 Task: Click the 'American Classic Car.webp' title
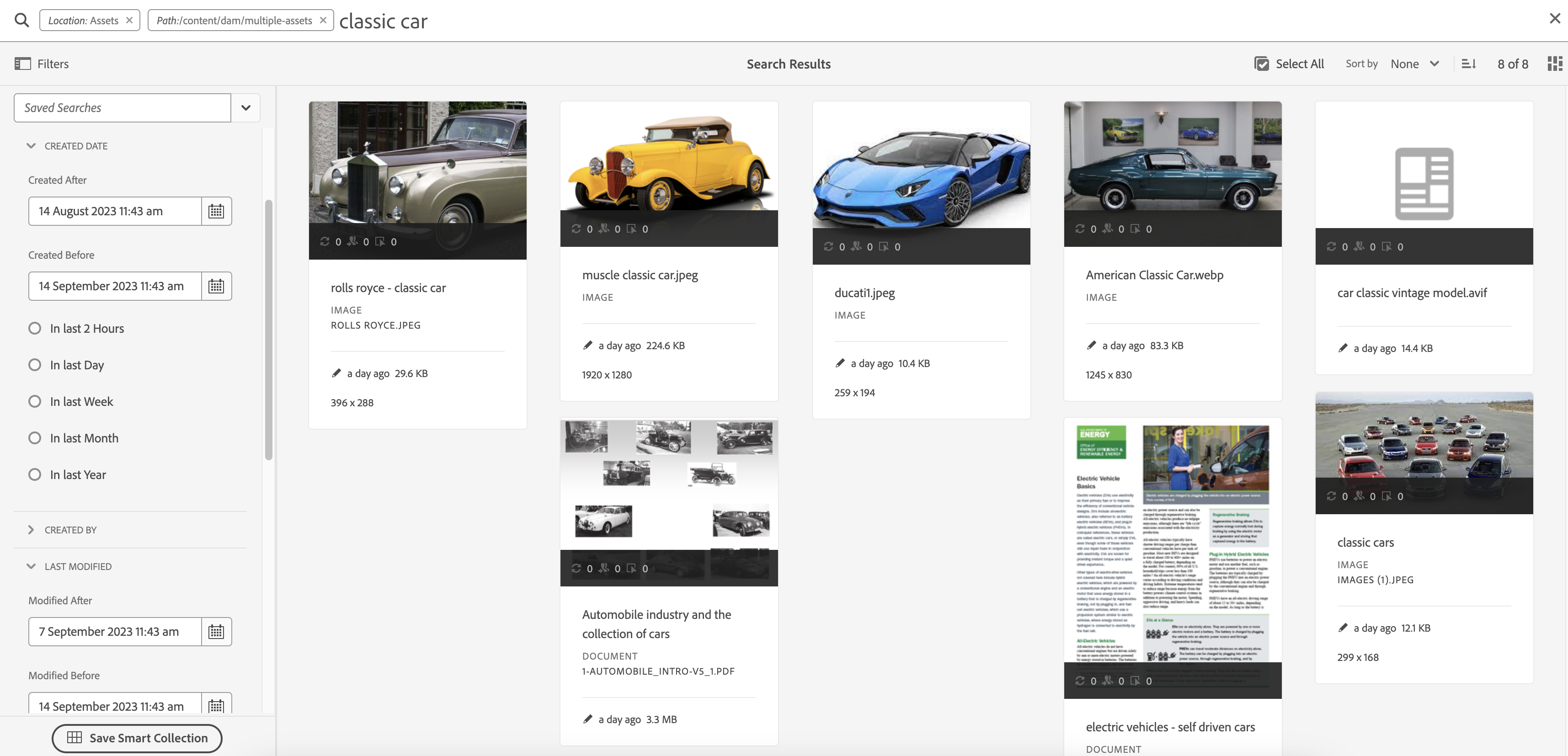tap(1154, 275)
